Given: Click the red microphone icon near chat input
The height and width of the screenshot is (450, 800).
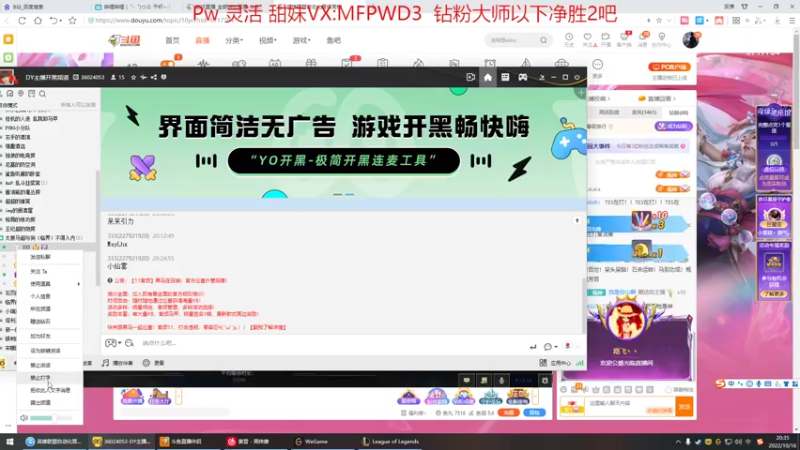Looking at the screenshot, I should pyautogui.click(x=567, y=346).
